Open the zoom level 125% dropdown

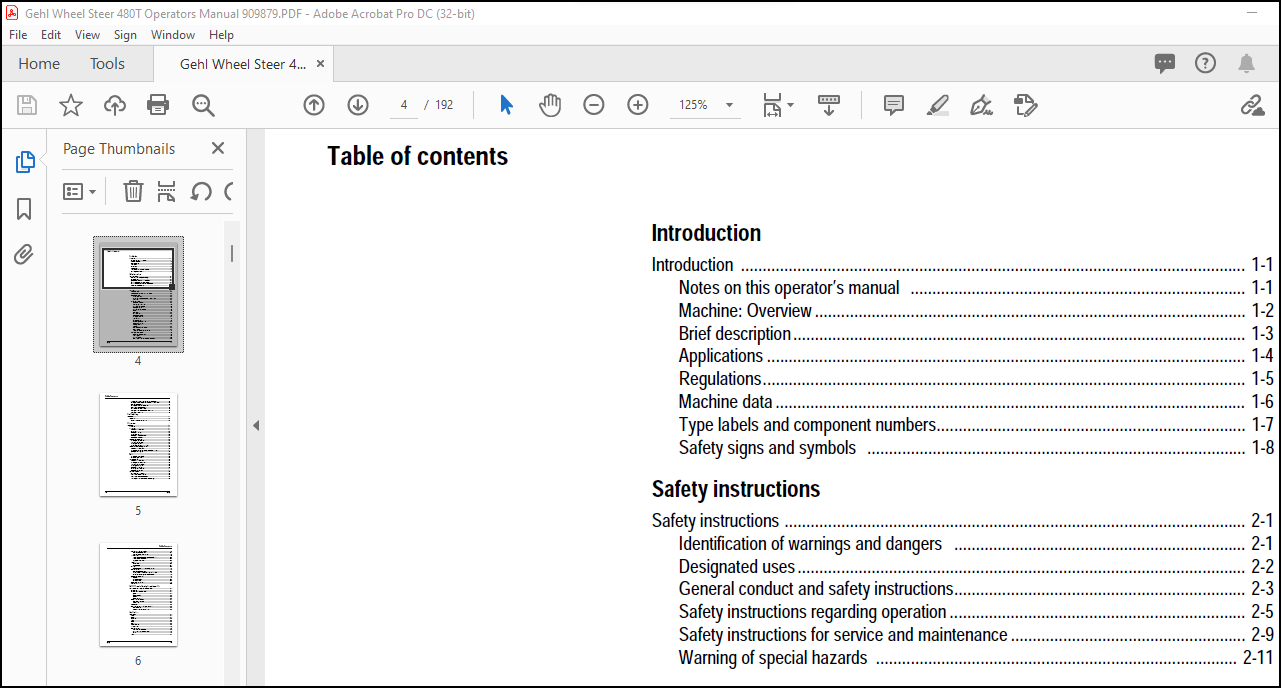(x=706, y=105)
